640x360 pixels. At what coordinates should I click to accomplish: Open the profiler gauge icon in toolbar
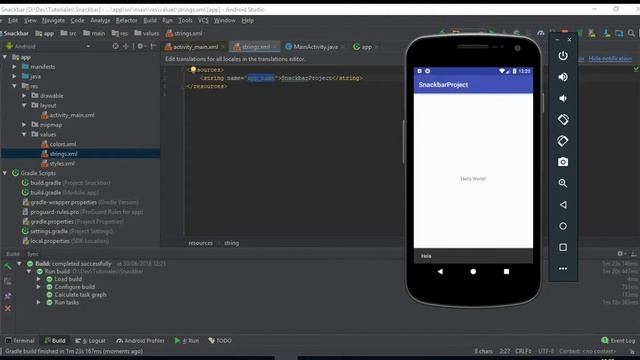tap(541, 33)
